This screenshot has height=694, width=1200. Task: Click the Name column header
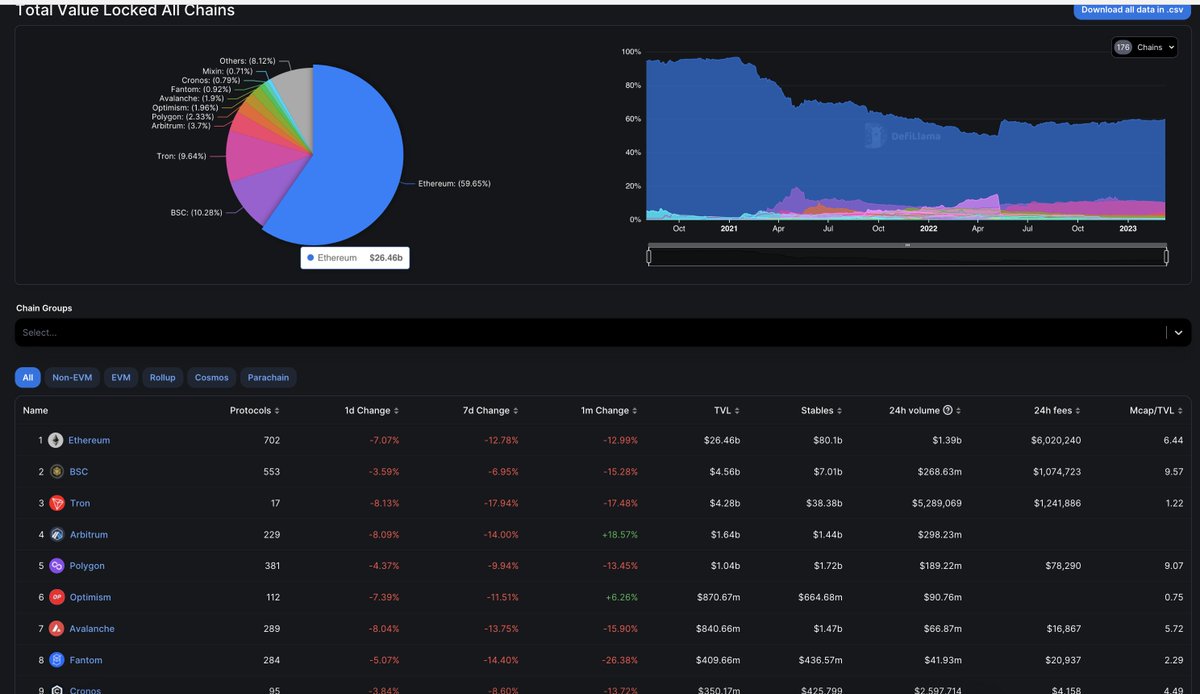tap(35, 411)
